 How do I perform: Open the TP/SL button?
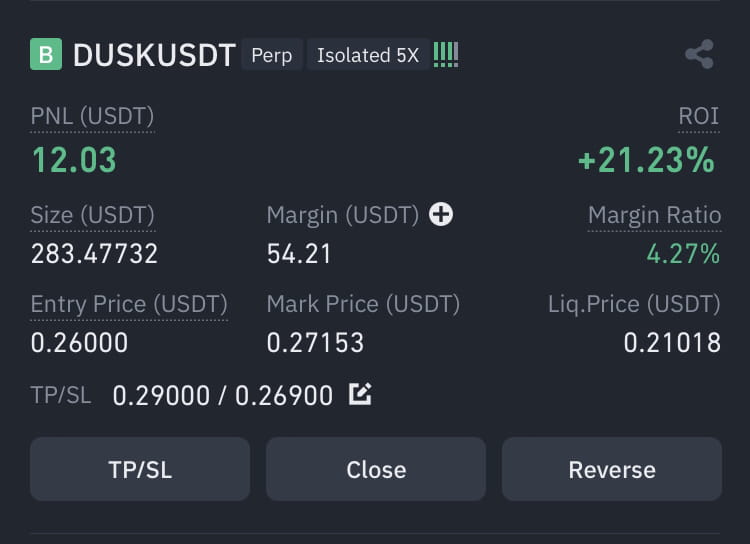point(140,469)
